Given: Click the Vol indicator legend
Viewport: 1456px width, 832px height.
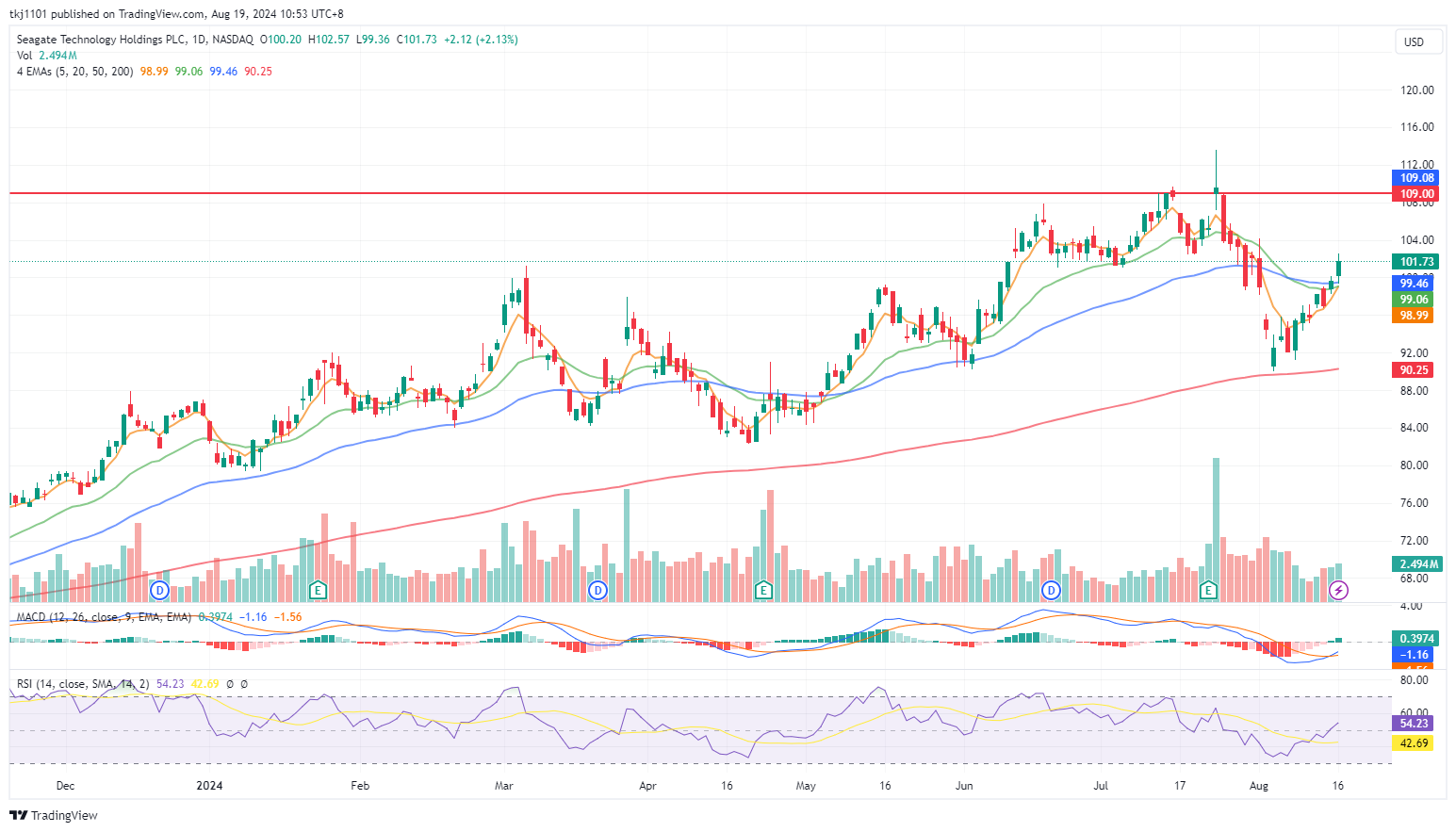Looking at the screenshot, I should pos(47,56).
